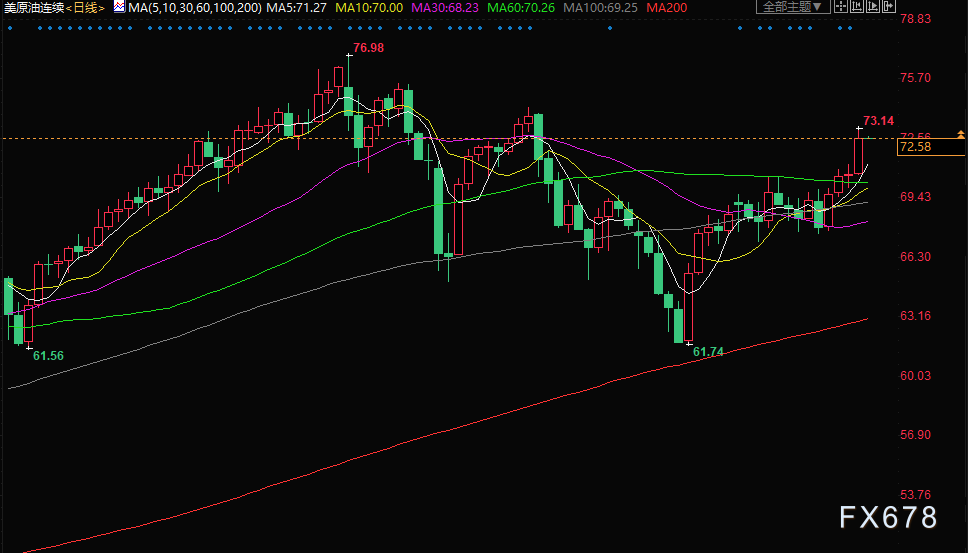Select the MA30:68.23 magenta legend
The image size is (968, 553).
click(445, 9)
